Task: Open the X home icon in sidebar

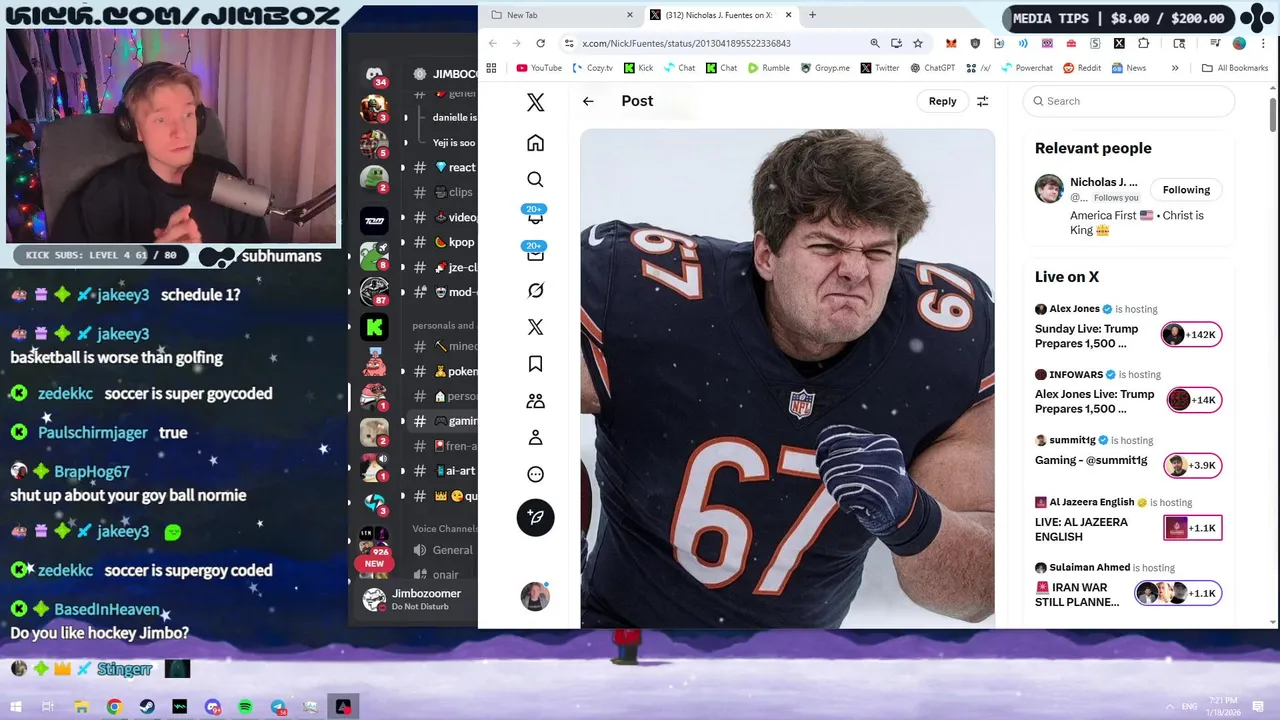Action: [x=535, y=143]
